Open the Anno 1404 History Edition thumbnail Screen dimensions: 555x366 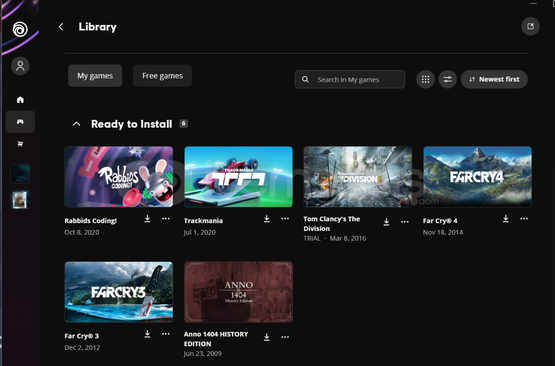tap(239, 292)
